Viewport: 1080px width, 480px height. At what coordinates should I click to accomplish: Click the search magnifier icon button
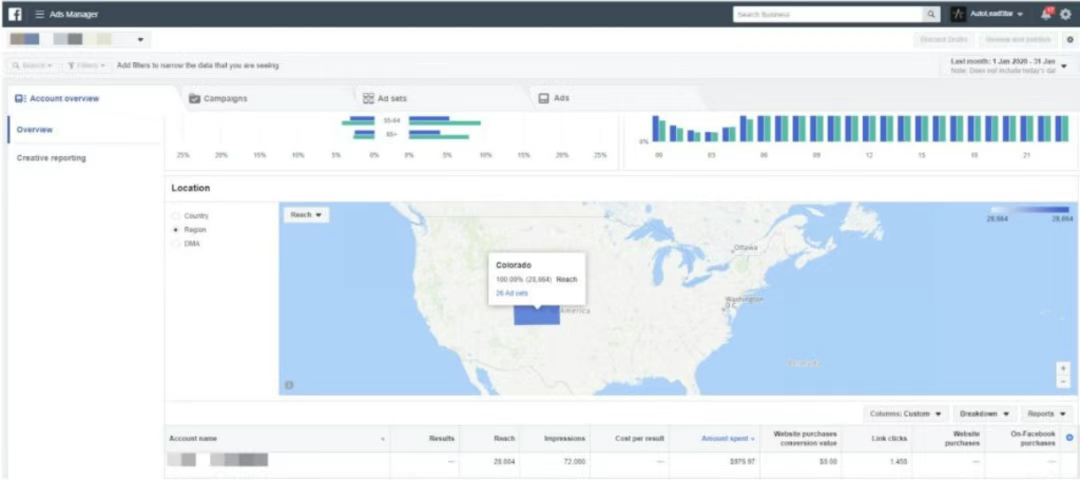click(931, 14)
